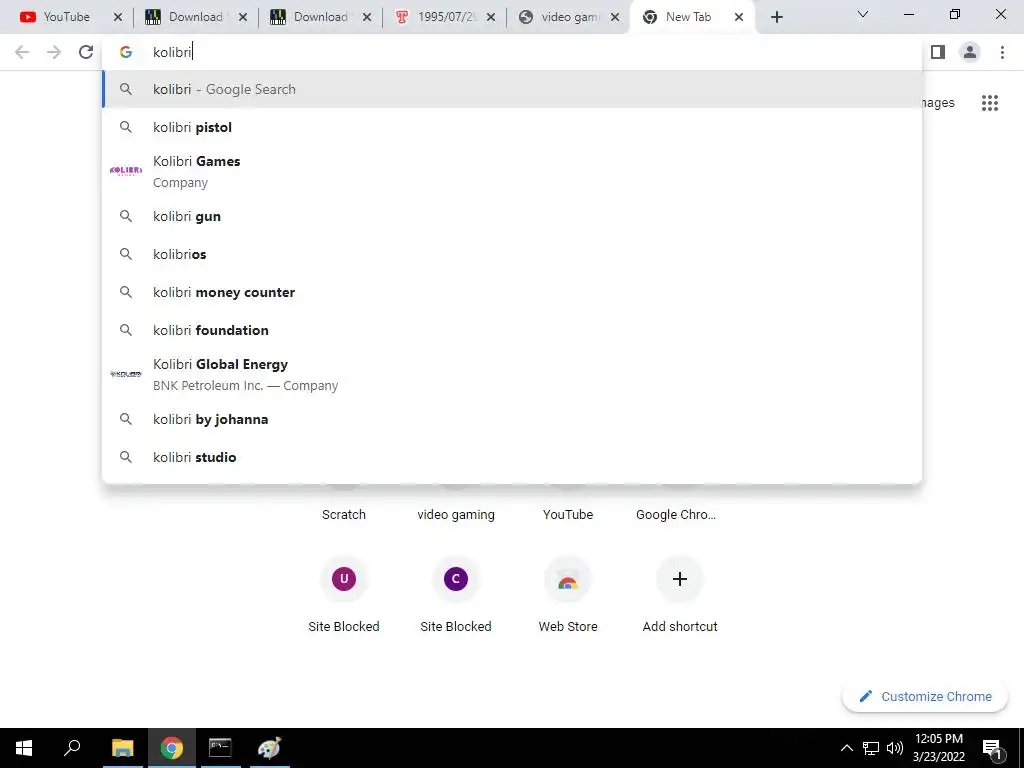The width and height of the screenshot is (1024, 768).
Task: Select the 'kolibri money counter' suggestion
Action: coord(512,292)
